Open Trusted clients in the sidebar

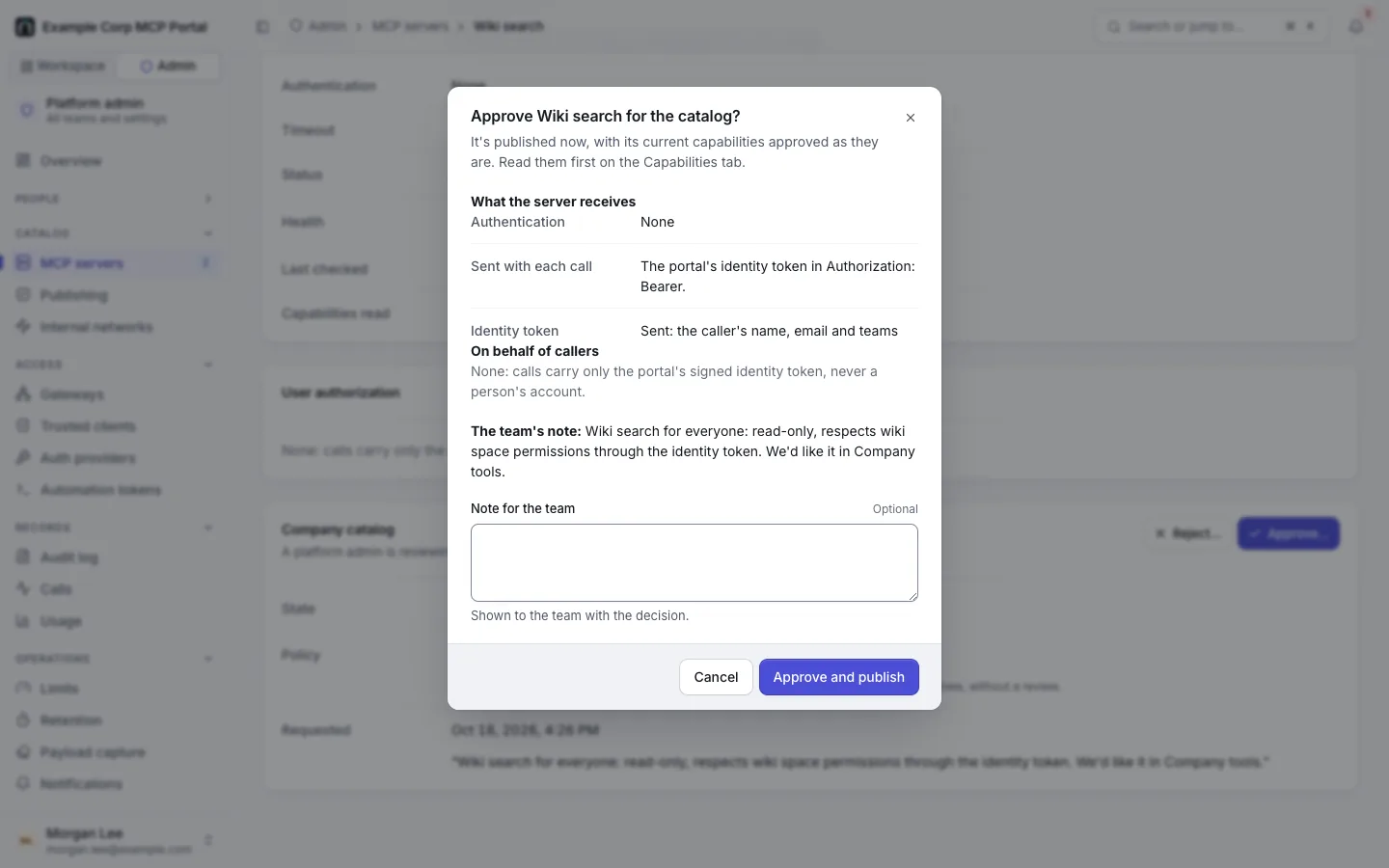[x=116, y=426]
